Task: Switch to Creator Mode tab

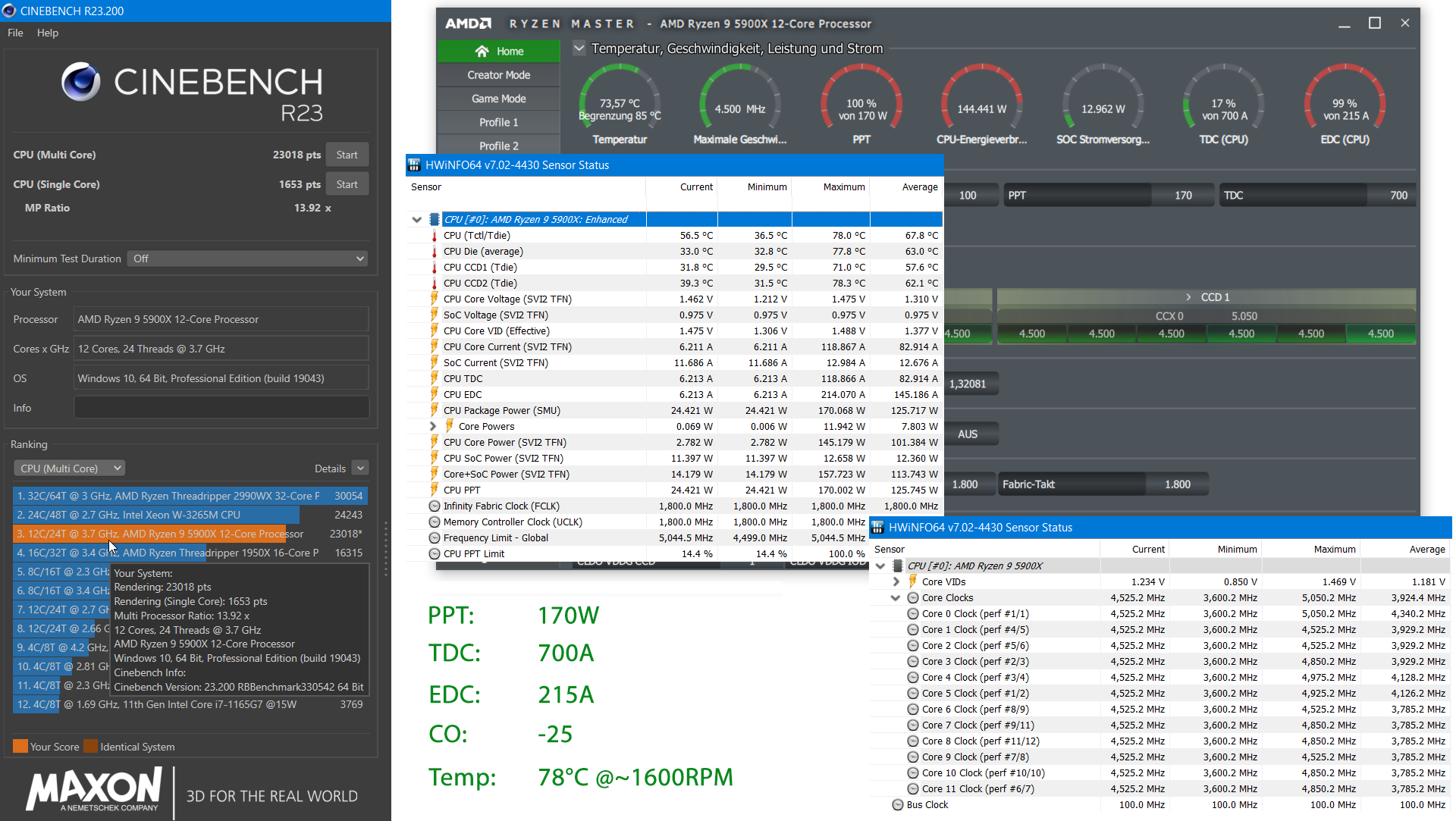Action: (x=498, y=75)
